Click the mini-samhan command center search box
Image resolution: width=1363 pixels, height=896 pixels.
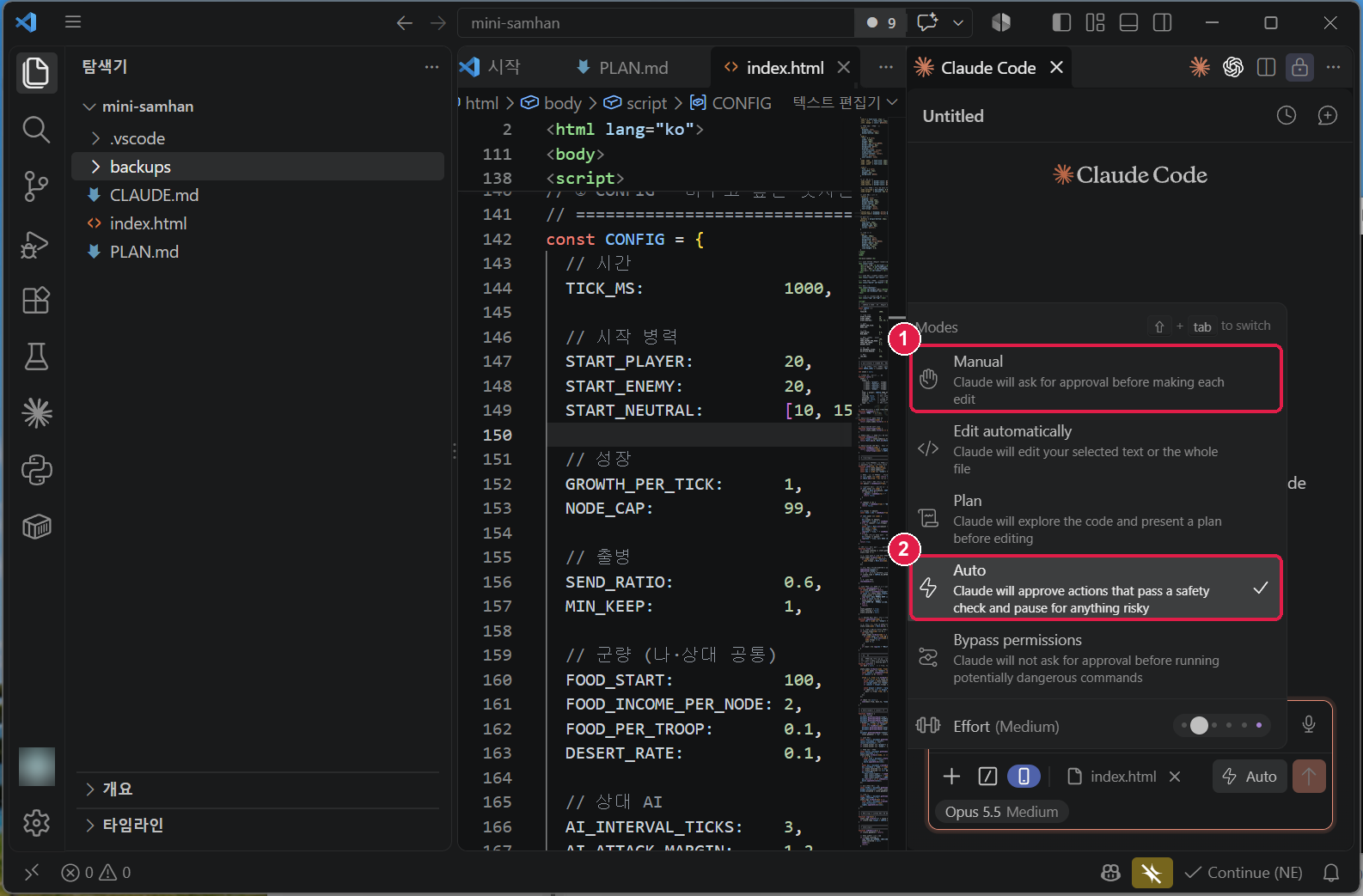[x=657, y=23]
